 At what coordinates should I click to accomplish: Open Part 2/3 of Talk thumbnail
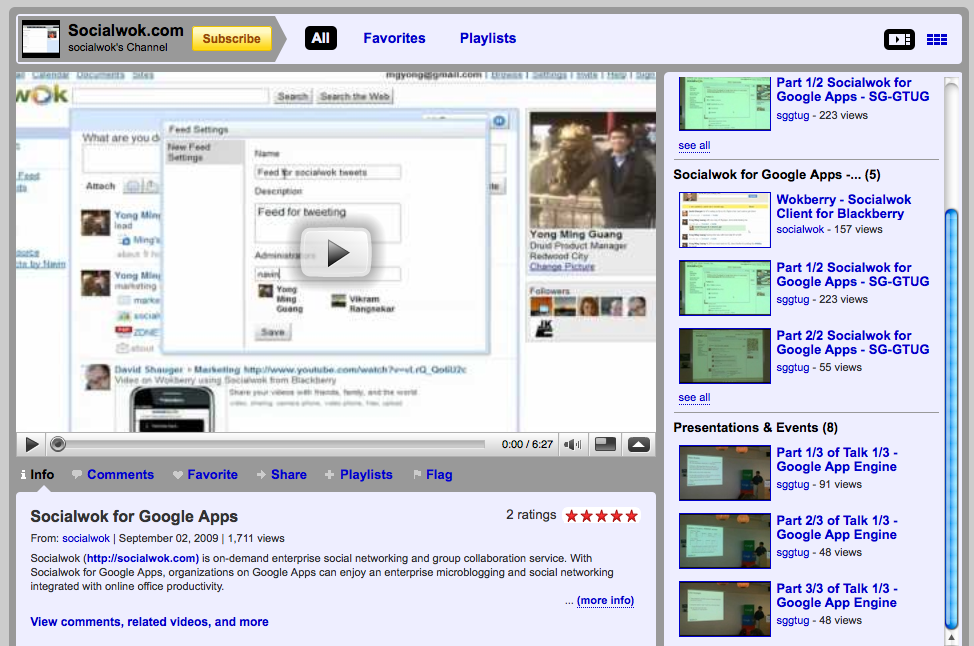coord(724,541)
